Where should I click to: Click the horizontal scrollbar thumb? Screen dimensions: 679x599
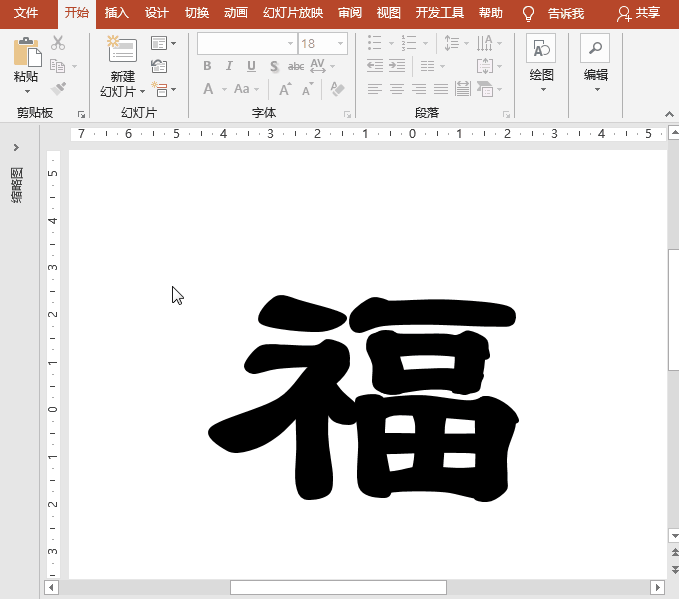[x=338, y=588]
